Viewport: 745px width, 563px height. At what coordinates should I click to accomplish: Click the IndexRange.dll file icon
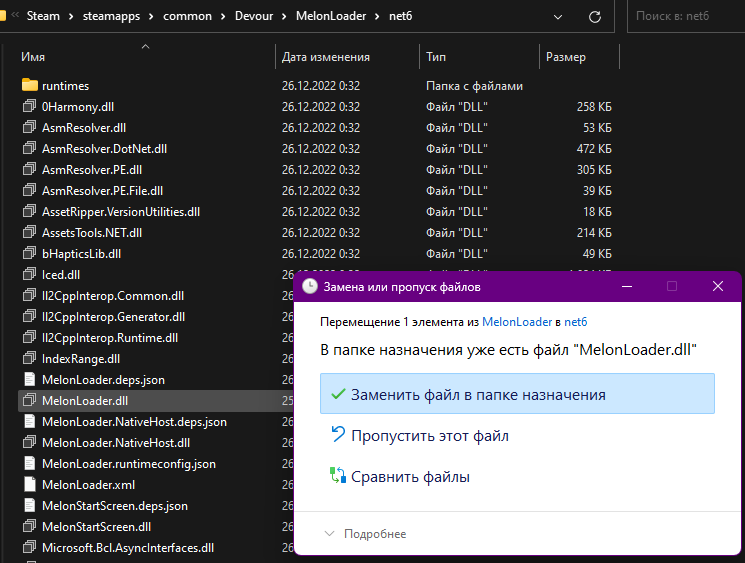(29, 358)
